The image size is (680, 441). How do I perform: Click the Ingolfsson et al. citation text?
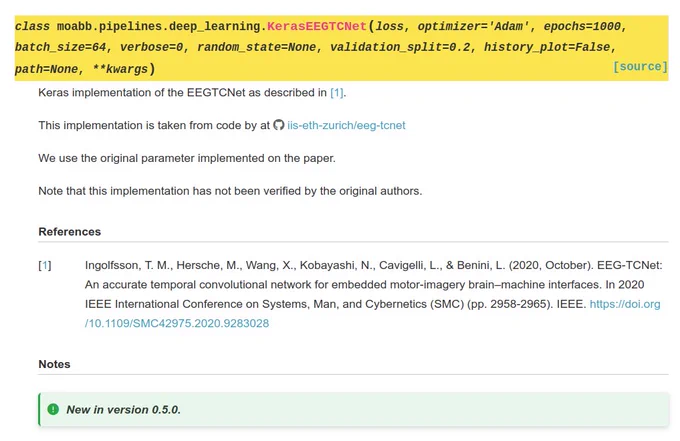point(373,294)
